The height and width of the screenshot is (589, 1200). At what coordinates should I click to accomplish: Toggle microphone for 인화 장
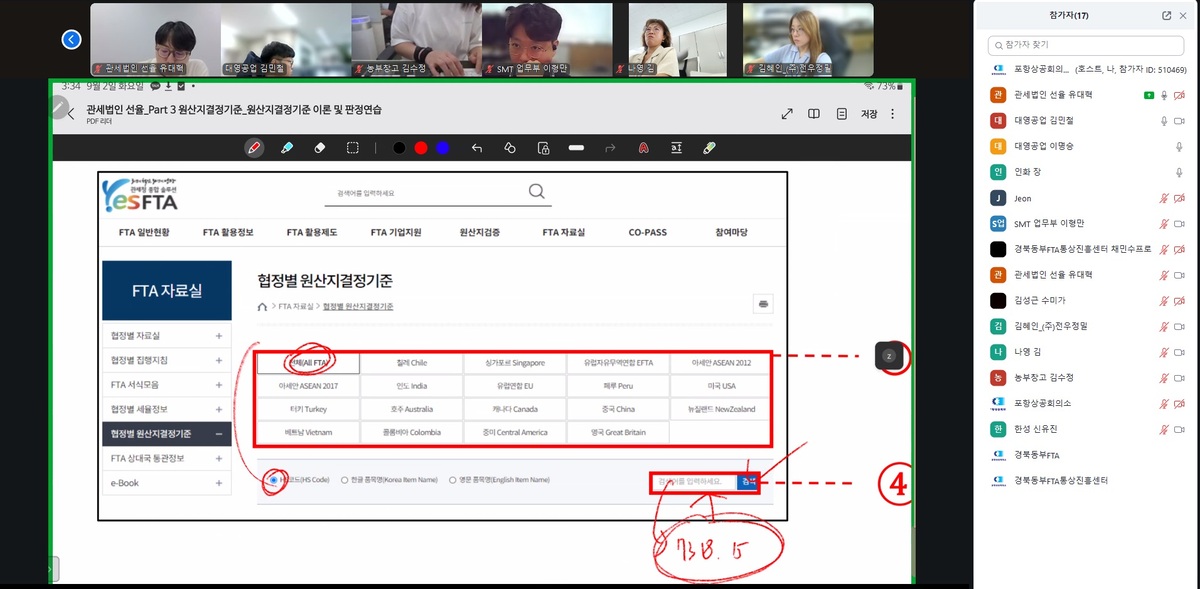[1180, 172]
